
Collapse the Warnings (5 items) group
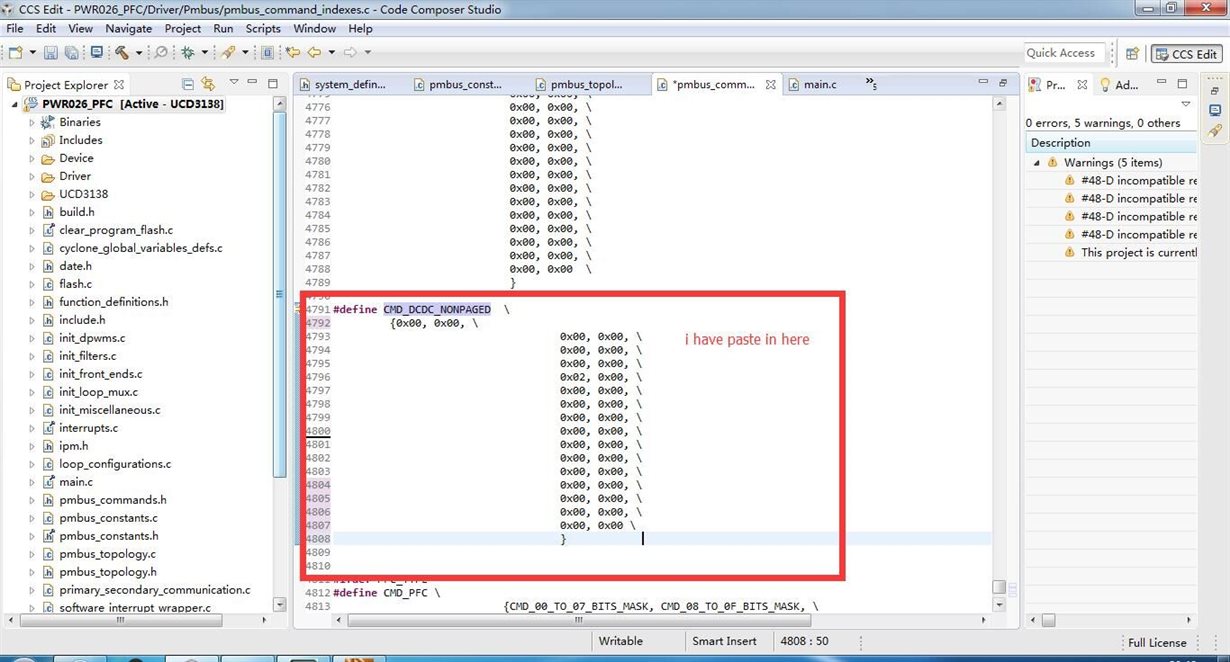point(1037,162)
